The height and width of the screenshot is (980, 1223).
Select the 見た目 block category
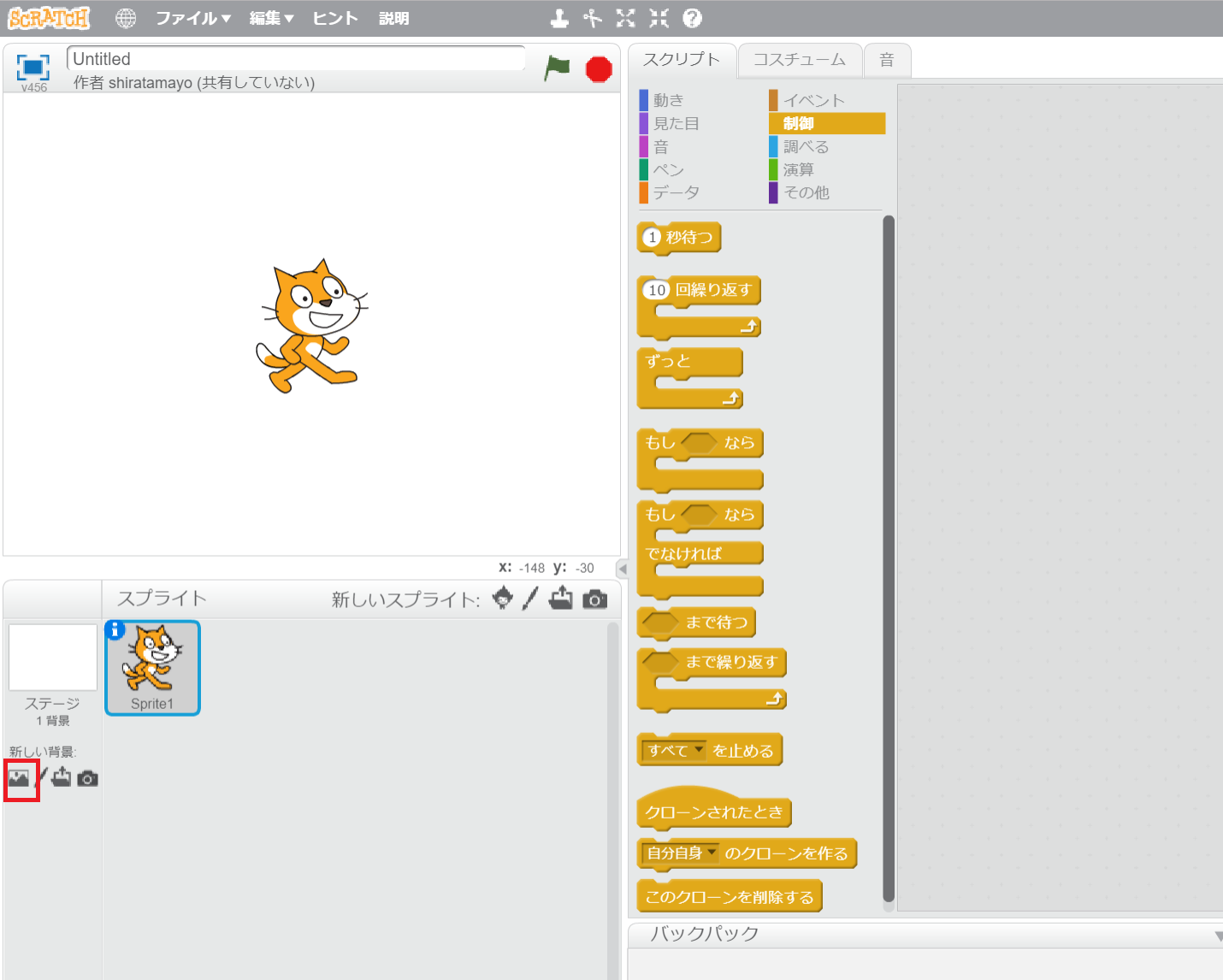coord(676,123)
